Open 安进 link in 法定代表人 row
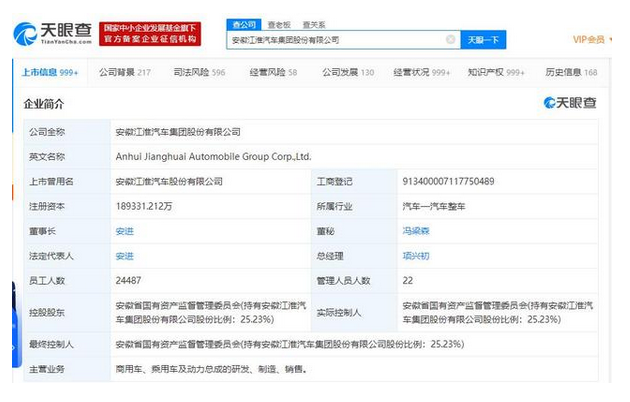Image resolution: width=630 pixels, height=402 pixels. pos(125,256)
